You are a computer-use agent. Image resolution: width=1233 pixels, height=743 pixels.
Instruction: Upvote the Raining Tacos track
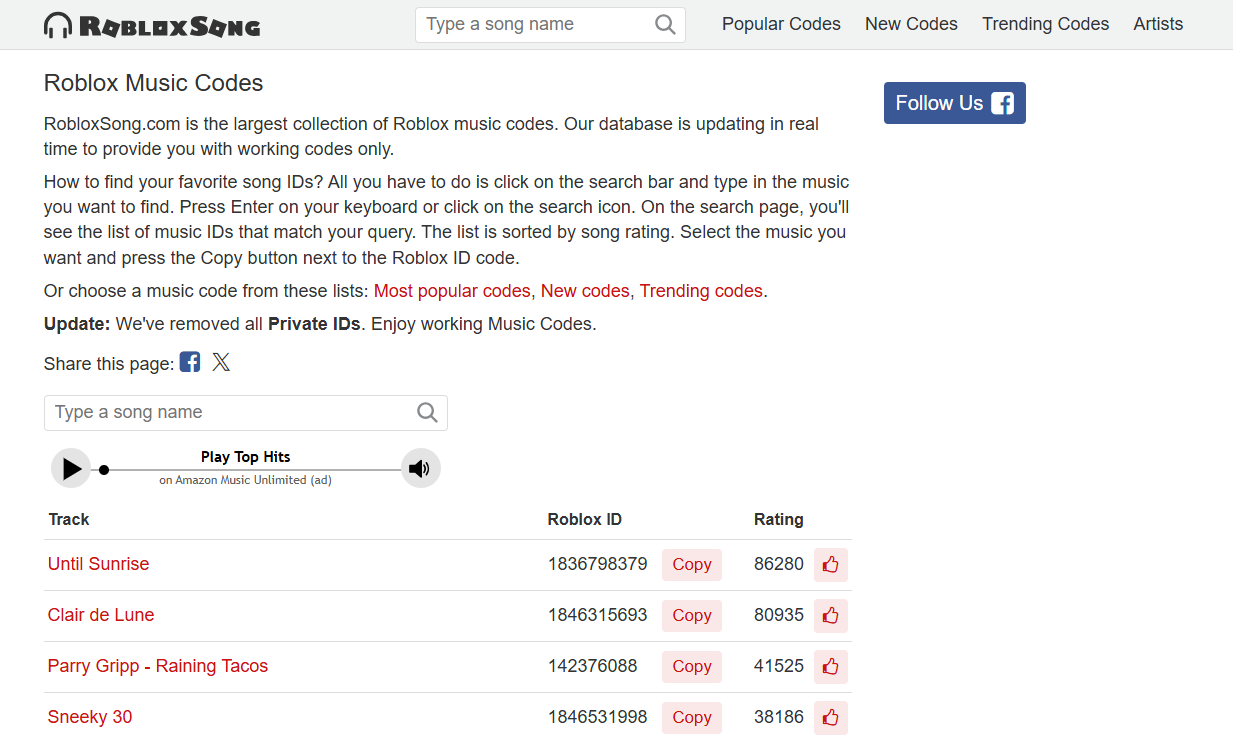coord(830,667)
